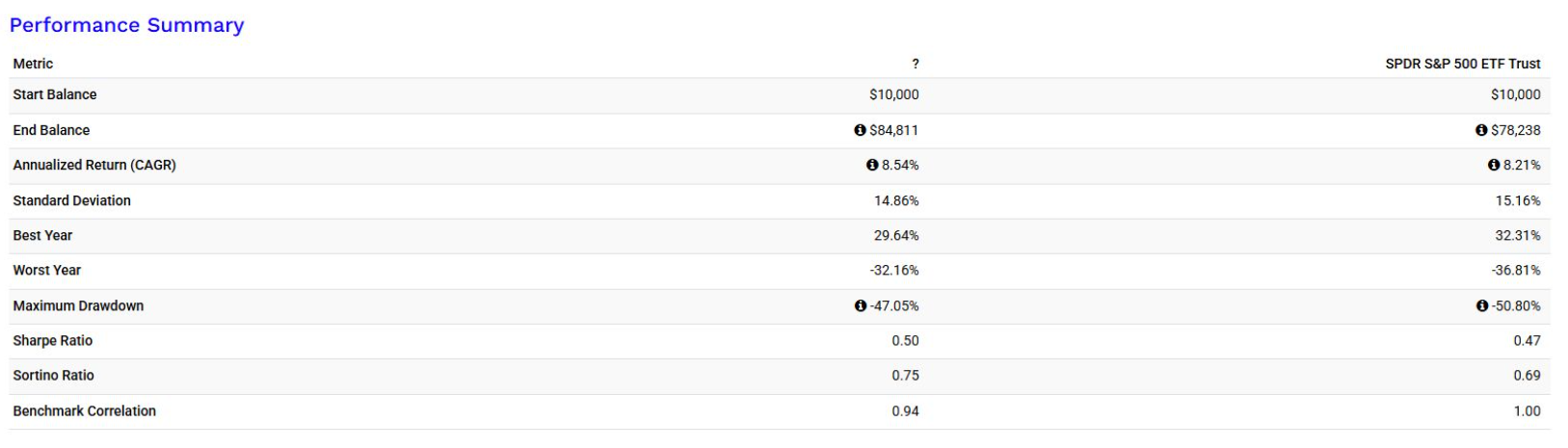Select the Standard Deviation row label
The height and width of the screenshot is (448, 1568).
tap(71, 200)
